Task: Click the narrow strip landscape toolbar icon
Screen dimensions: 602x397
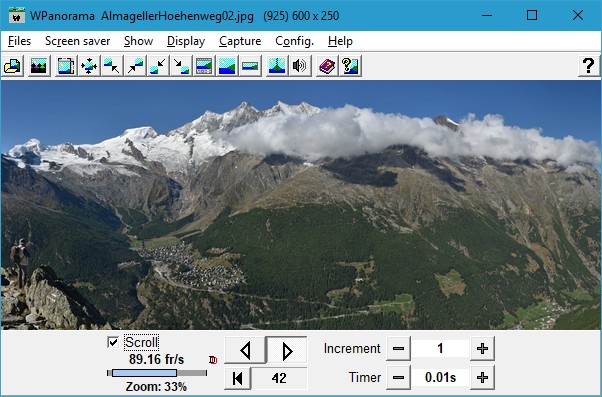Action: 250,66
